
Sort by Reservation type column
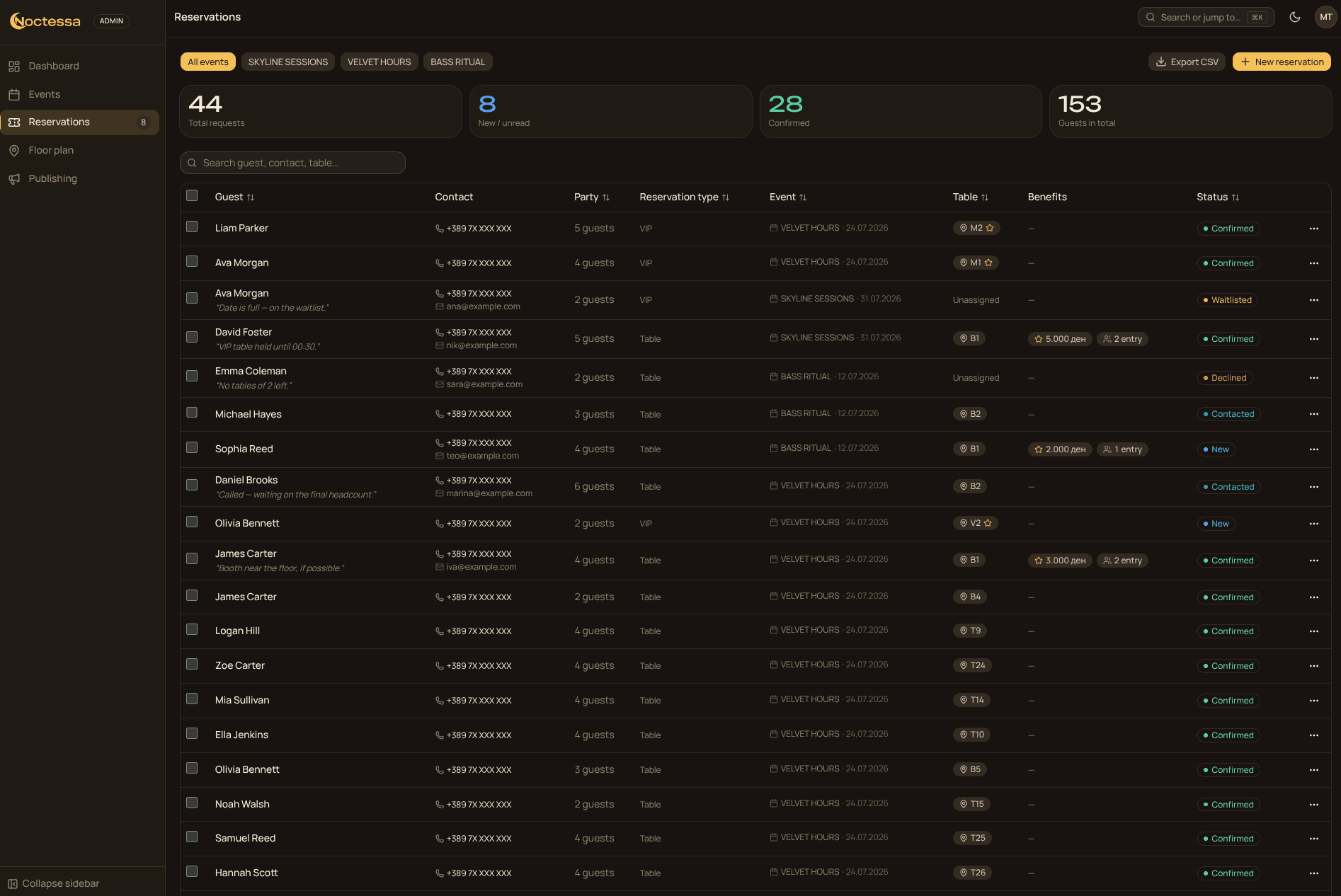tap(685, 197)
